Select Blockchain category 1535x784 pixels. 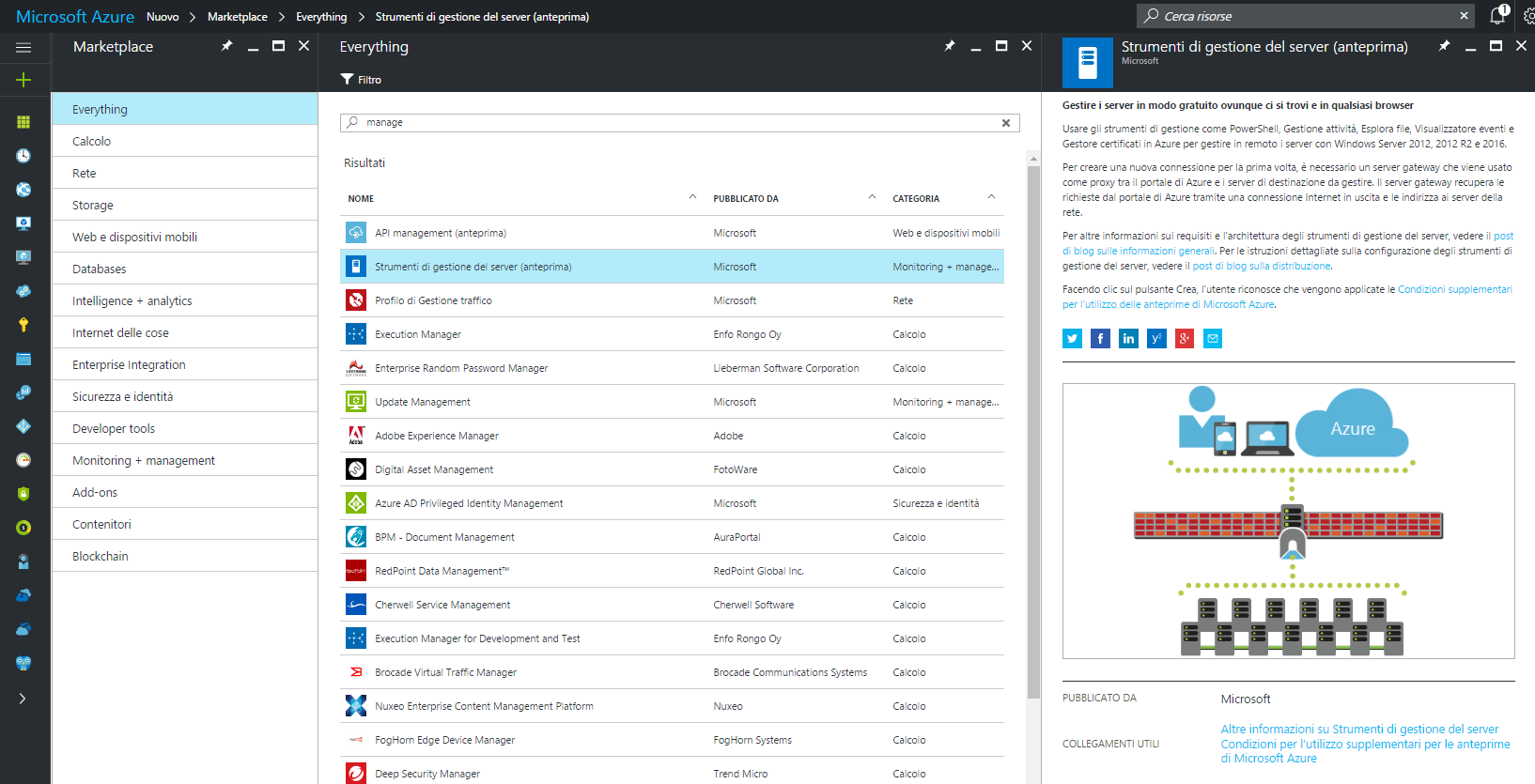[x=185, y=556]
